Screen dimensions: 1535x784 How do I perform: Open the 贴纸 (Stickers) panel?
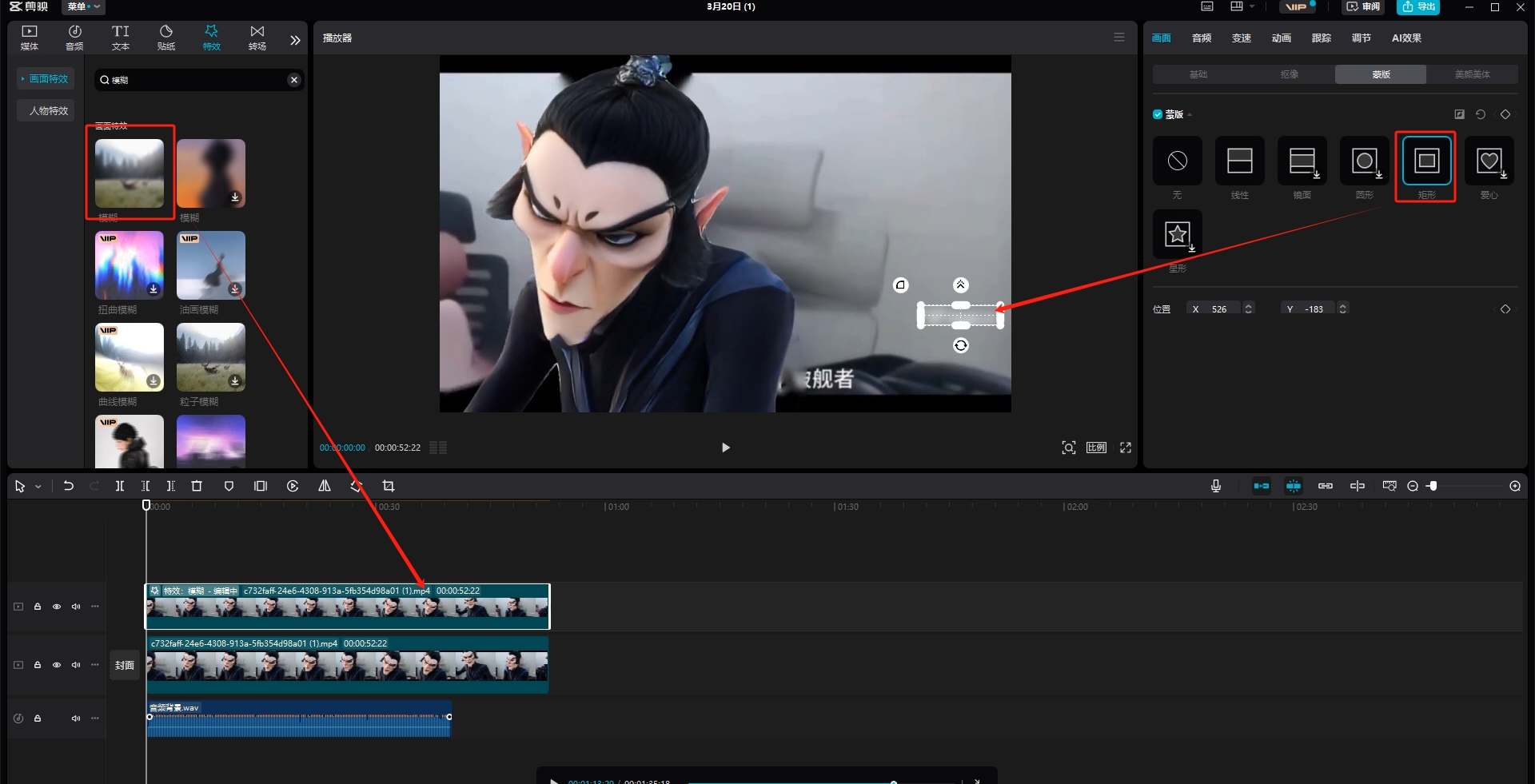166,38
